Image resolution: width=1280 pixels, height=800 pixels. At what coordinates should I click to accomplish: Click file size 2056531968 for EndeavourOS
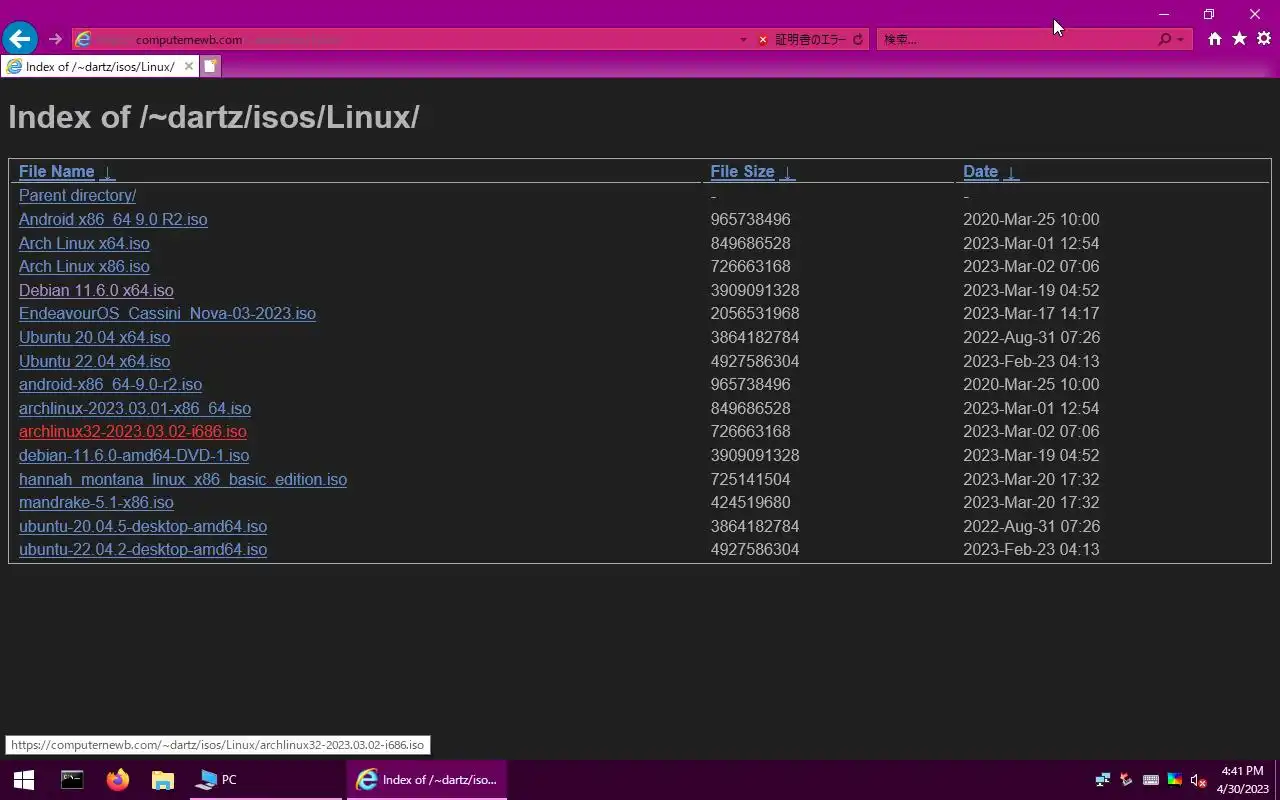coord(755,314)
